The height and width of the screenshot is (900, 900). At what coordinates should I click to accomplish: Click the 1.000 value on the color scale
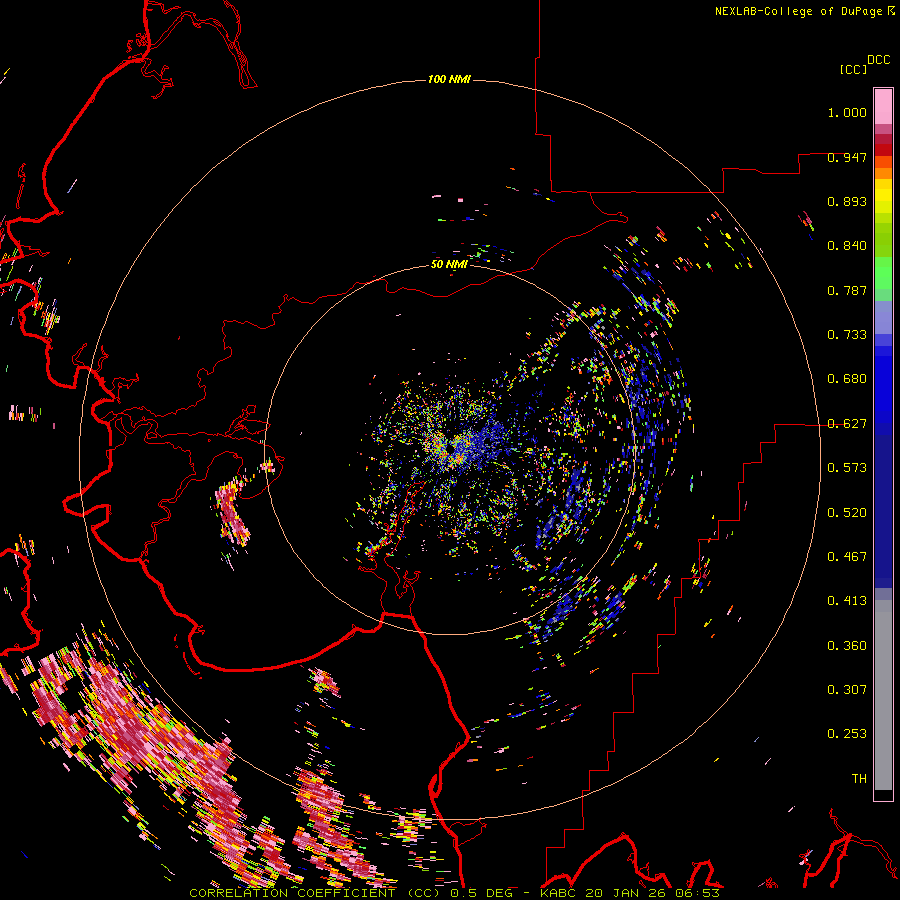click(x=847, y=112)
